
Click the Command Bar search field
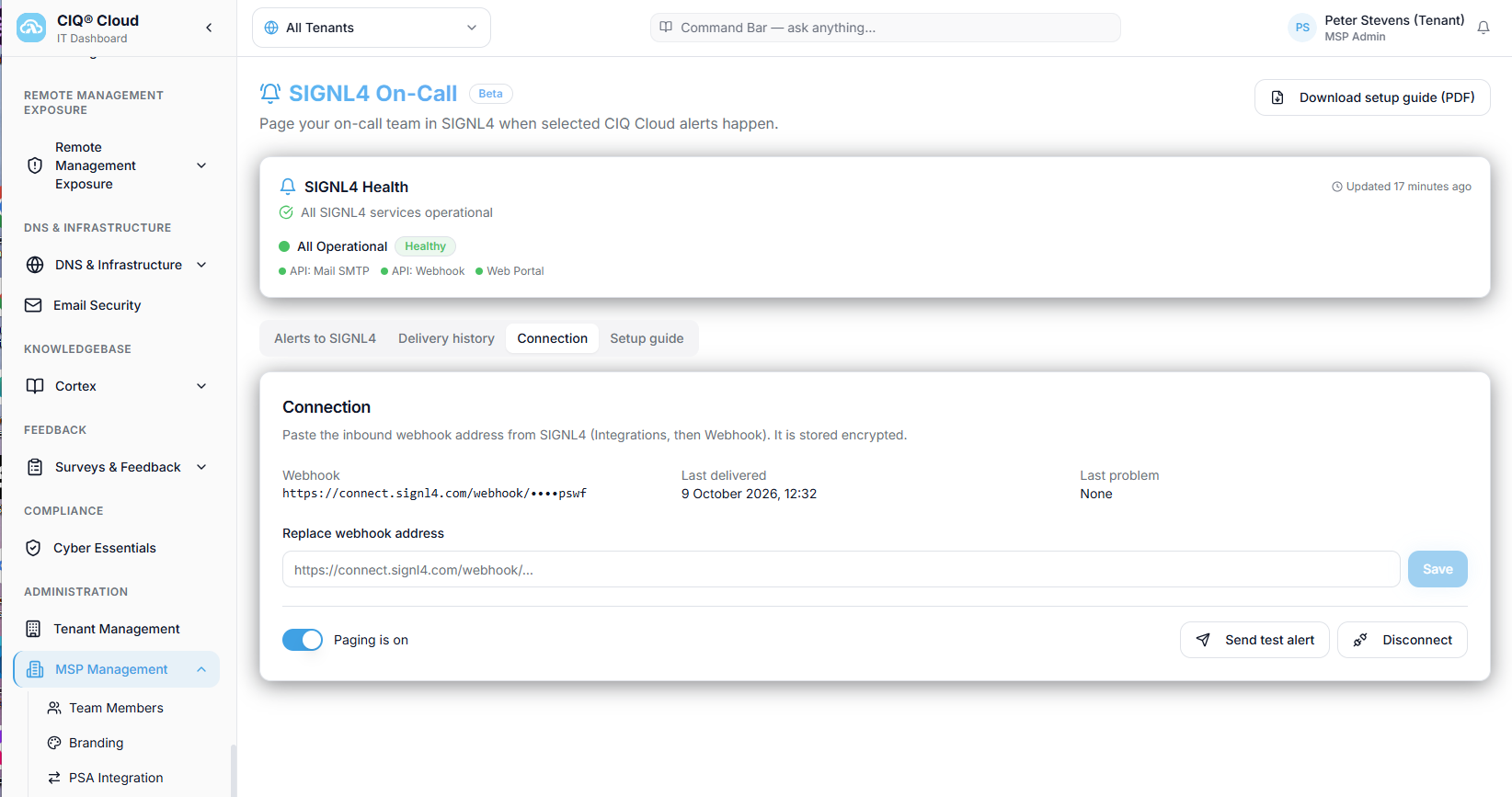(x=885, y=28)
